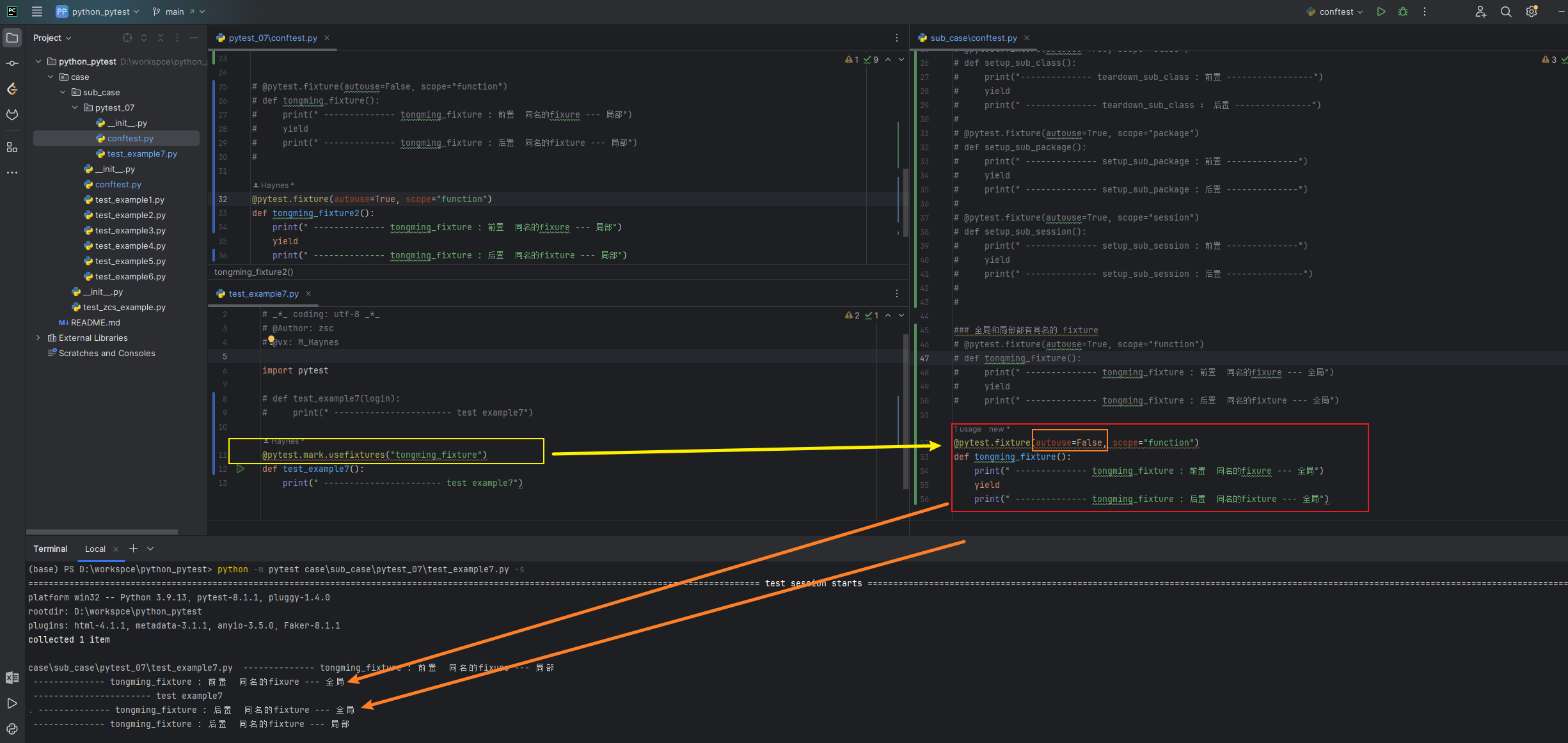The height and width of the screenshot is (743, 1568).
Task: Open warnings indicator in sub_case conftest editor
Action: point(1549,59)
